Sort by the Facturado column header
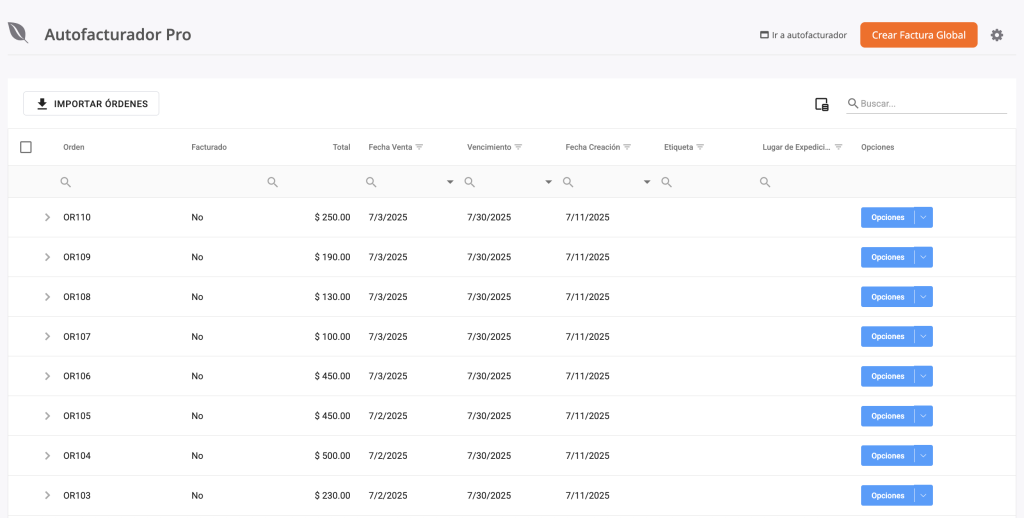This screenshot has width=1024, height=518. [x=209, y=147]
